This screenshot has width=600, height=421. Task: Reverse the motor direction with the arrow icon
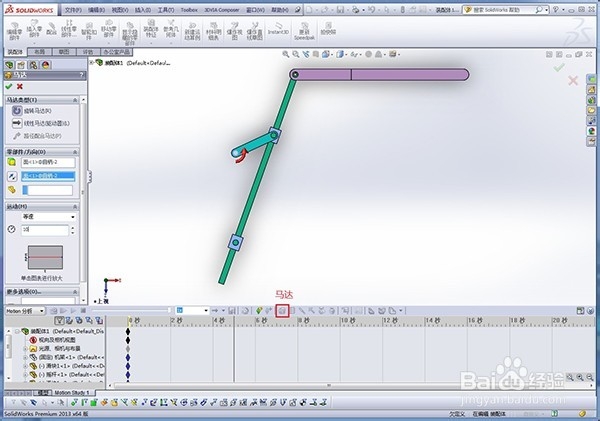point(12,176)
